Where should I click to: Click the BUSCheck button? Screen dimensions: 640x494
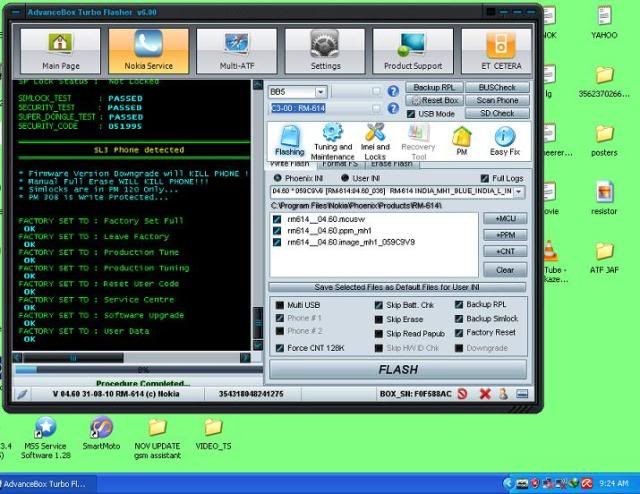pos(497,87)
